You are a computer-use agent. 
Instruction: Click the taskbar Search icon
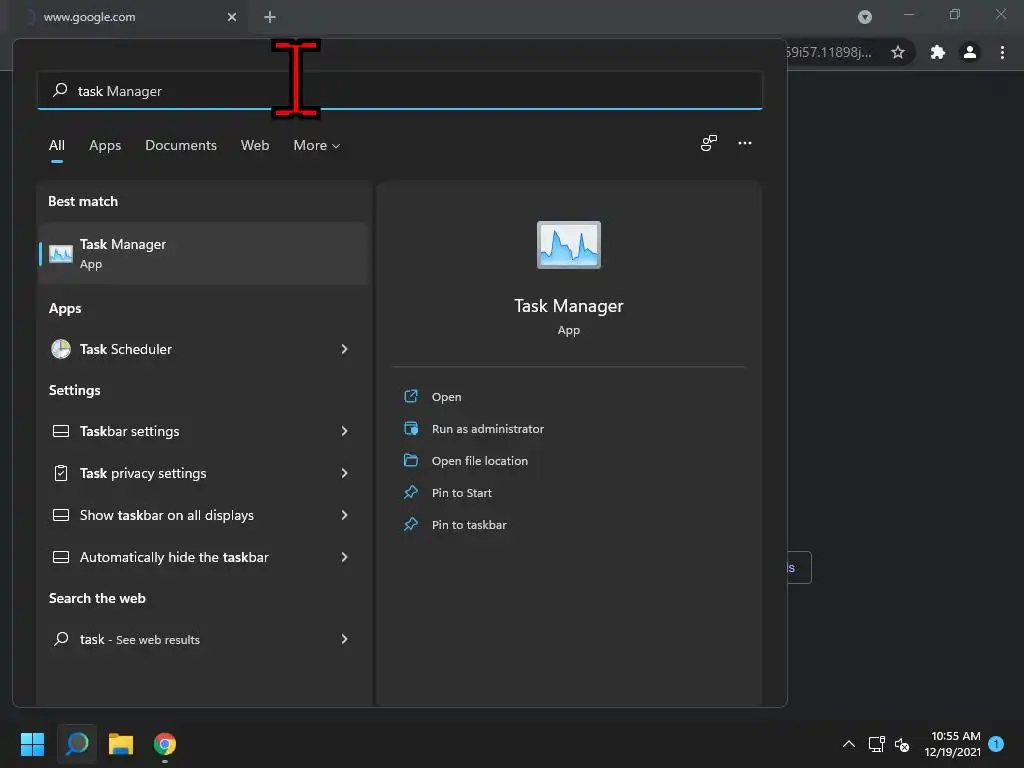[x=77, y=744]
